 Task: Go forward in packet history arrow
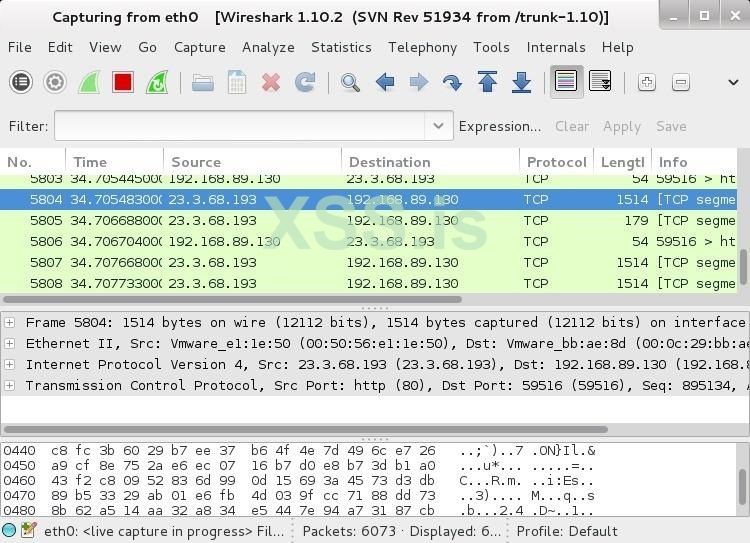tap(419, 82)
